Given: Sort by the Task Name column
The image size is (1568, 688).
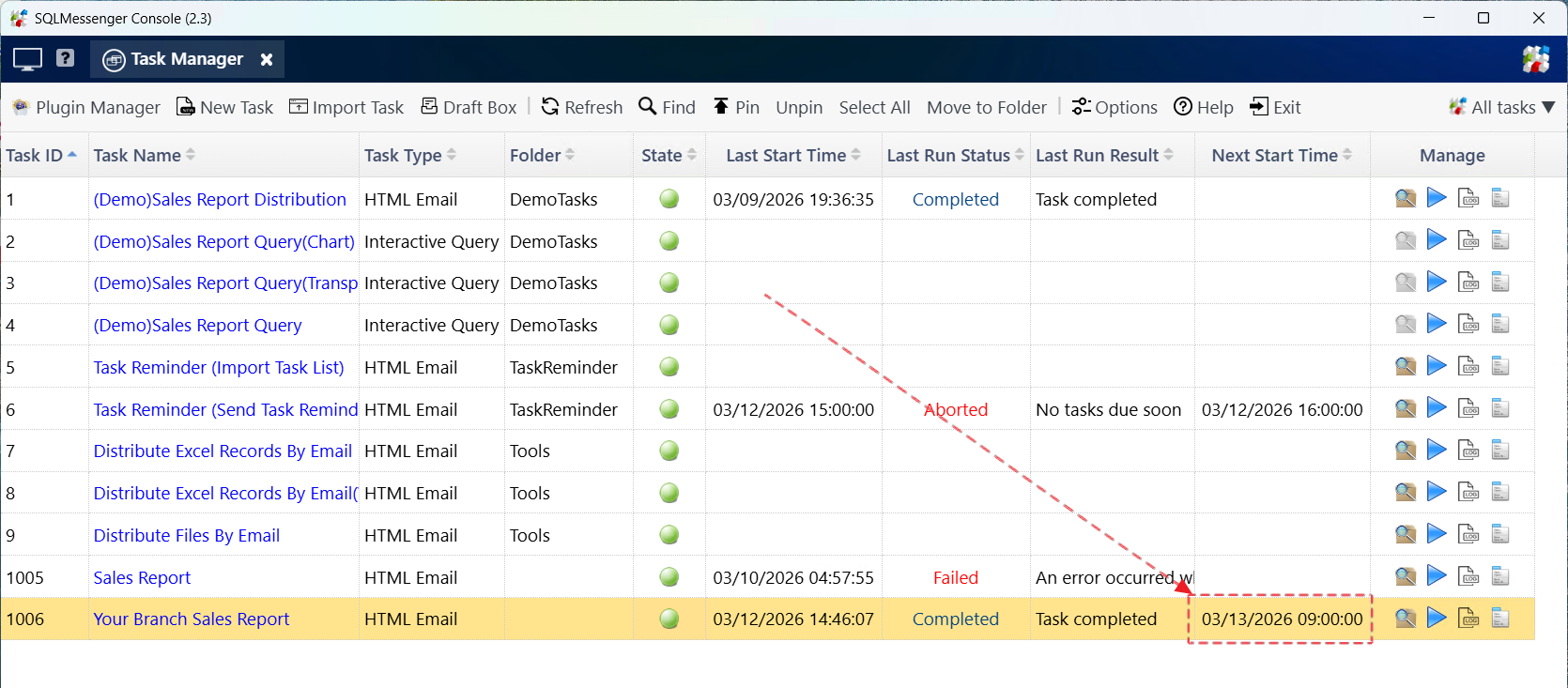Looking at the screenshot, I should coord(144,155).
